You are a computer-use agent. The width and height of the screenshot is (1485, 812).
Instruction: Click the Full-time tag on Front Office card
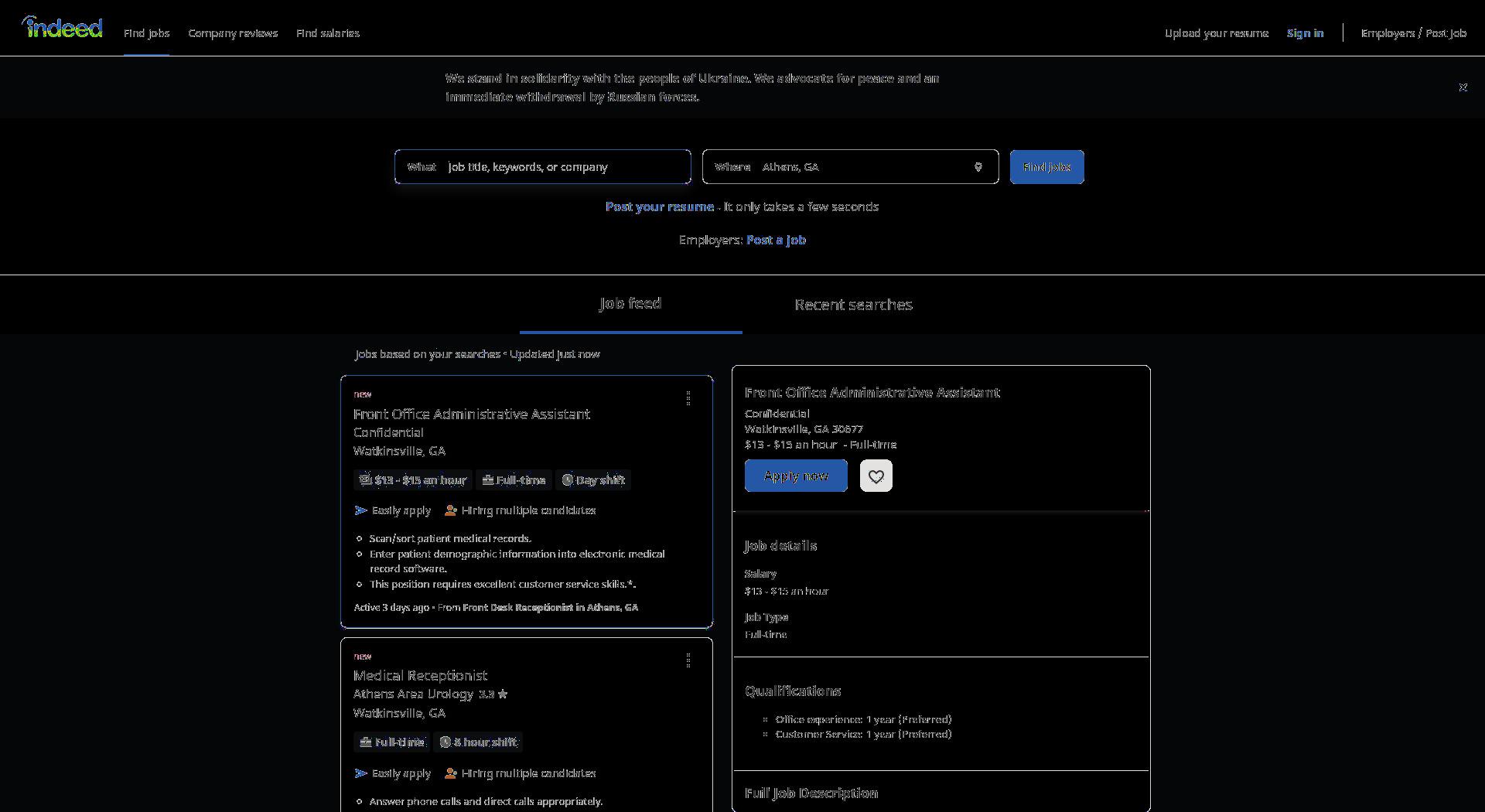tap(514, 480)
